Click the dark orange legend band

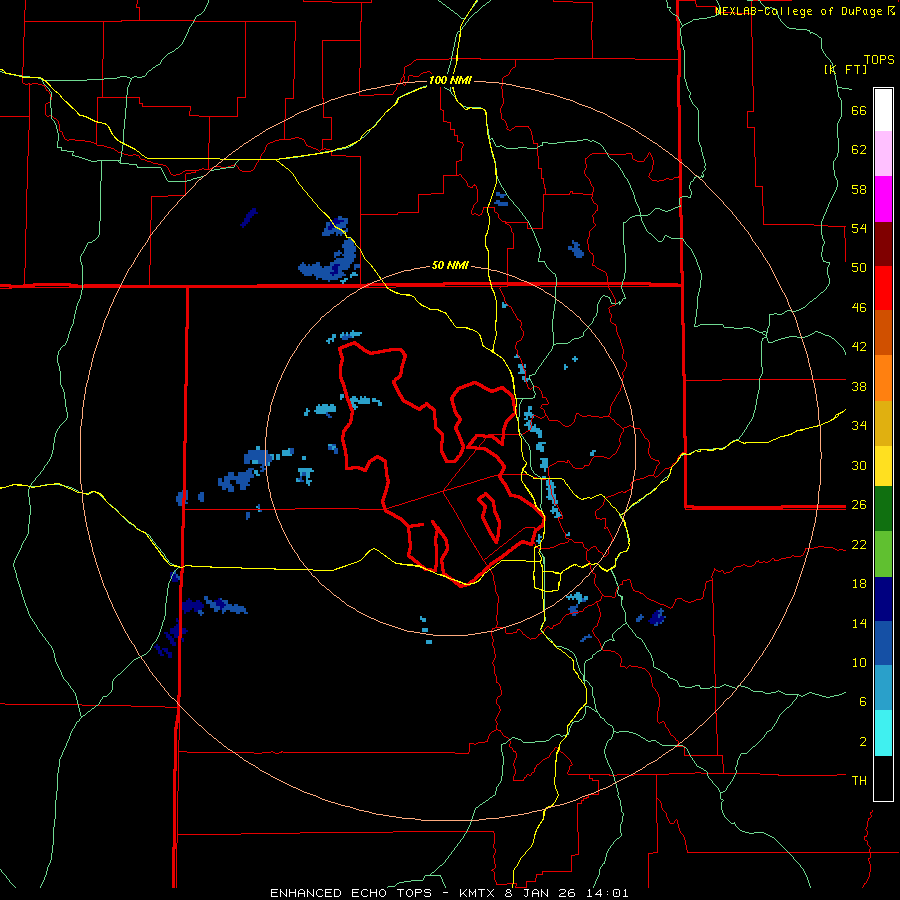pyautogui.click(x=883, y=333)
